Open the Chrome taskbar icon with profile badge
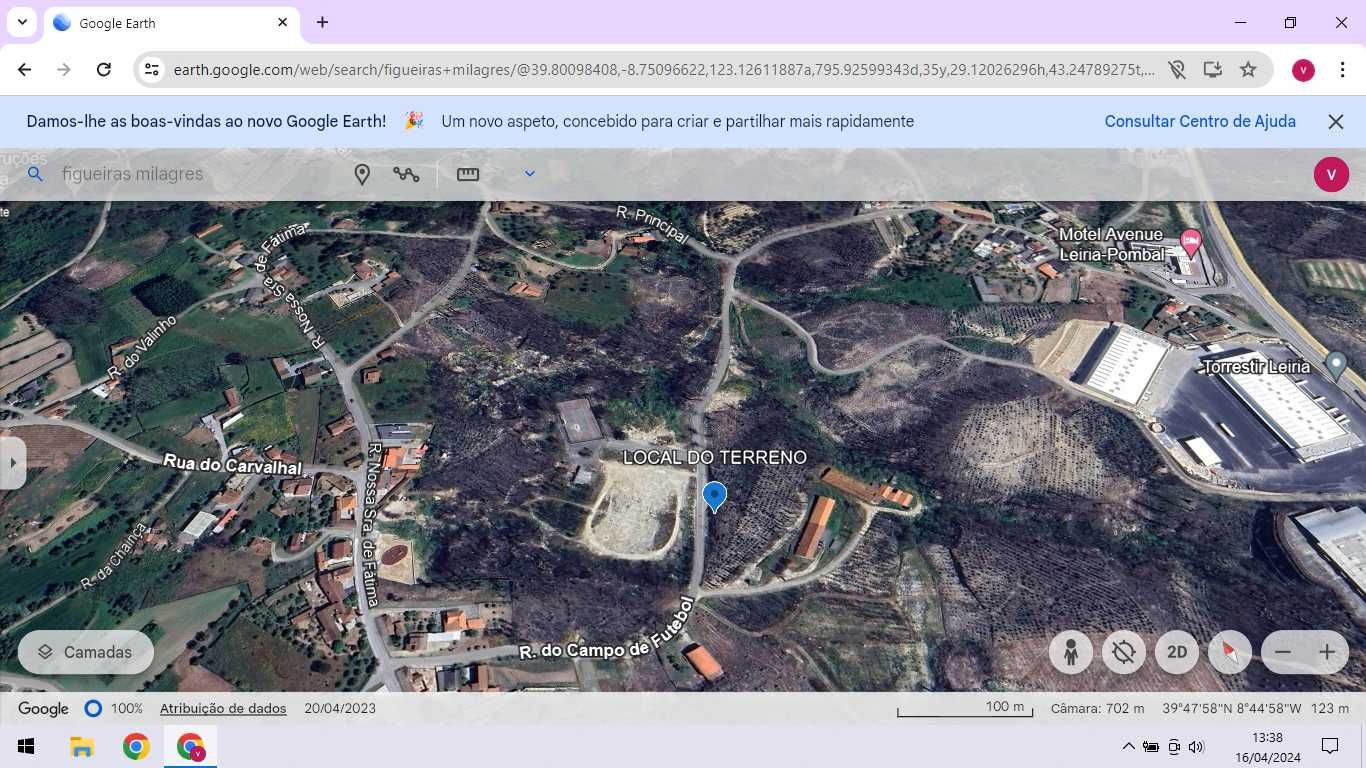The image size is (1366, 768). pyautogui.click(x=190, y=747)
